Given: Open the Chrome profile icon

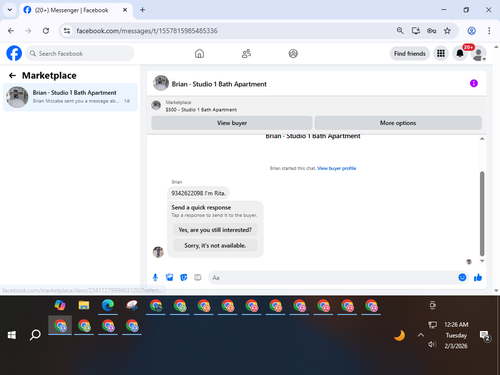Looking at the screenshot, I should [x=471, y=31].
